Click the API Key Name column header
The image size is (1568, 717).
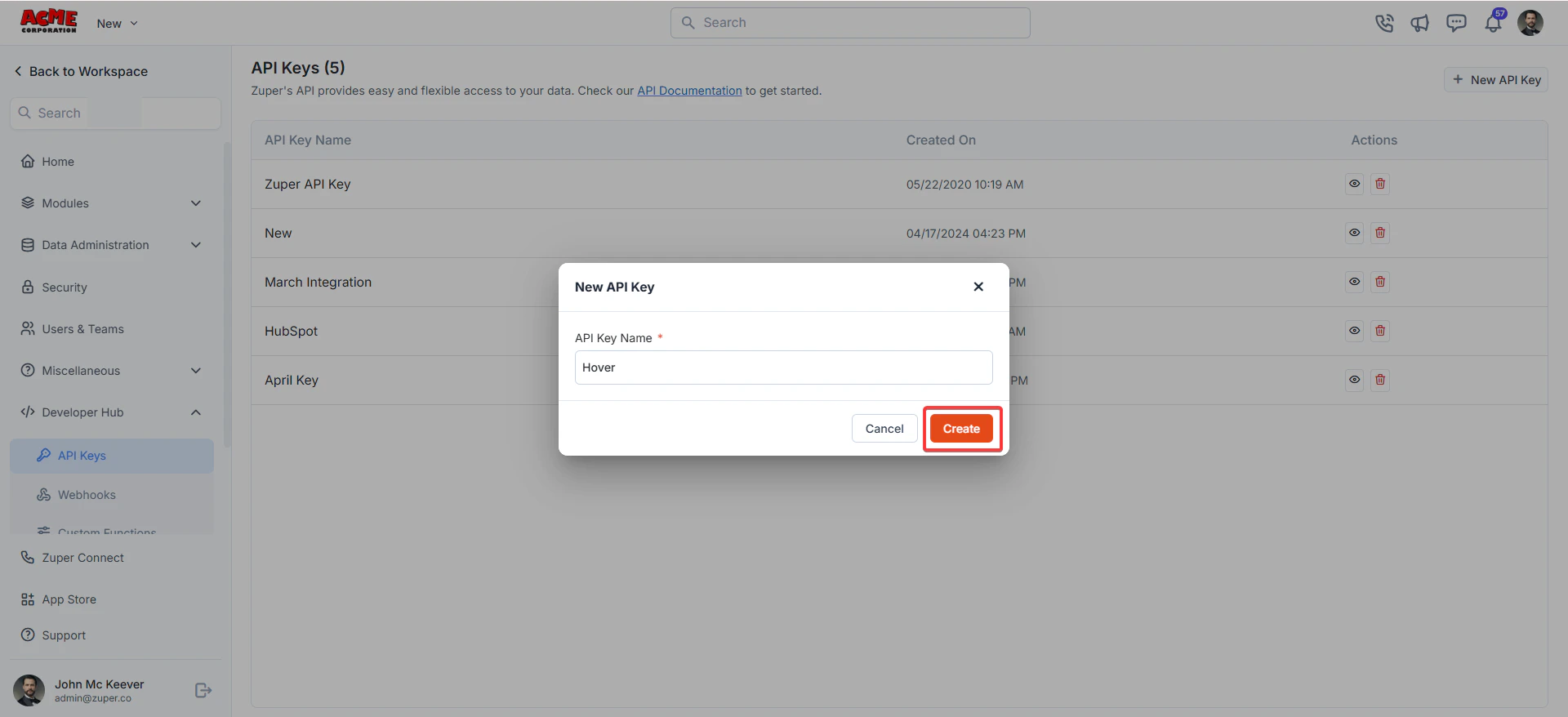tap(308, 140)
